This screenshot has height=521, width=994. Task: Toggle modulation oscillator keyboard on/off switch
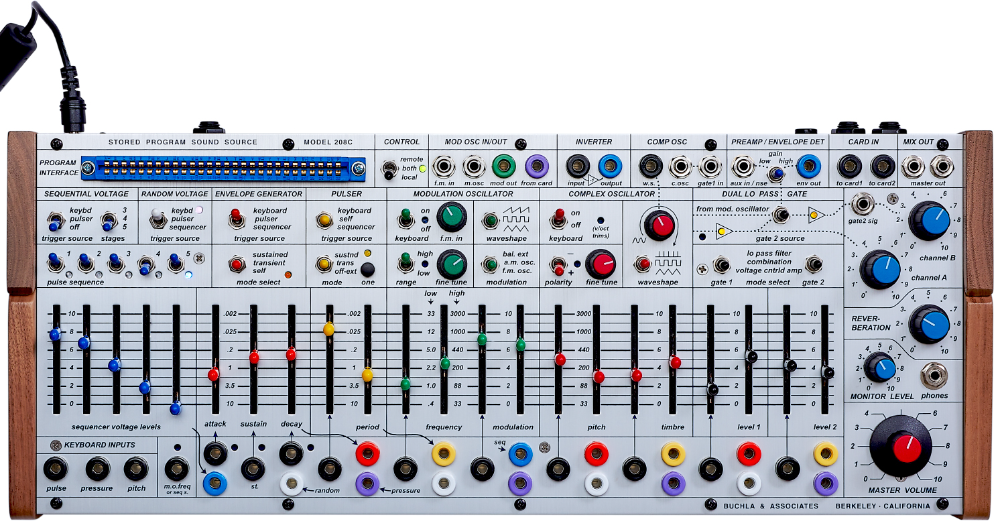pyautogui.click(x=406, y=218)
